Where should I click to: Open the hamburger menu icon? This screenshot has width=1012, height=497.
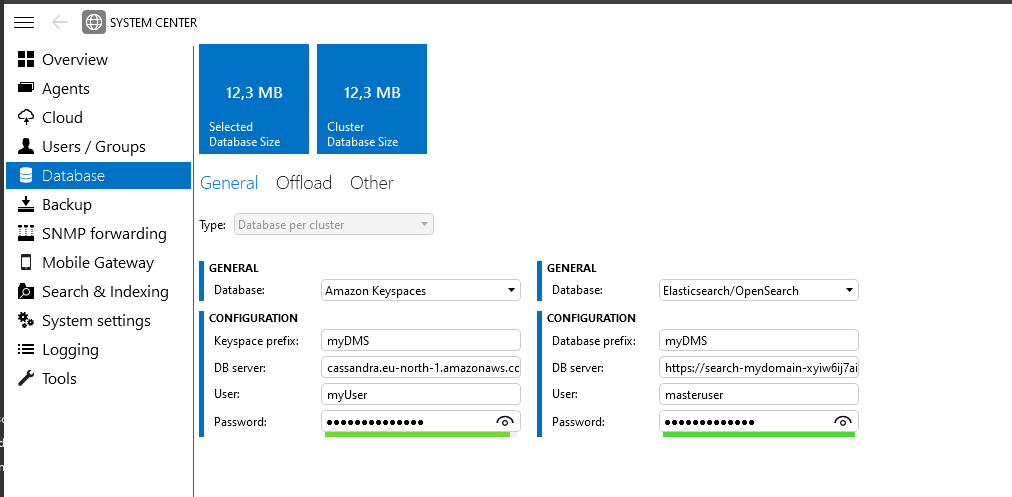(x=24, y=22)
